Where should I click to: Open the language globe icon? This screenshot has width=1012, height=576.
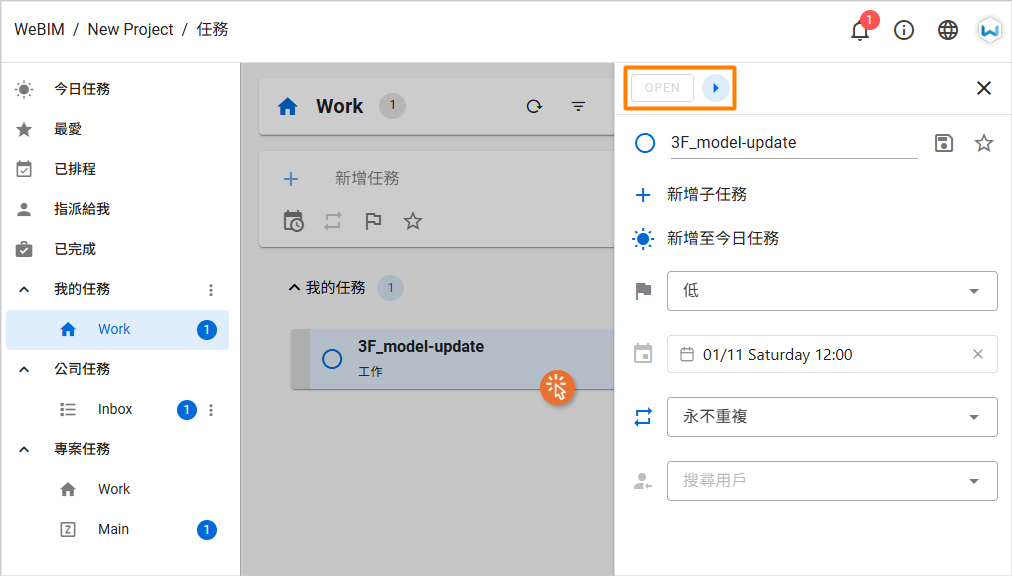click(947, 30)
